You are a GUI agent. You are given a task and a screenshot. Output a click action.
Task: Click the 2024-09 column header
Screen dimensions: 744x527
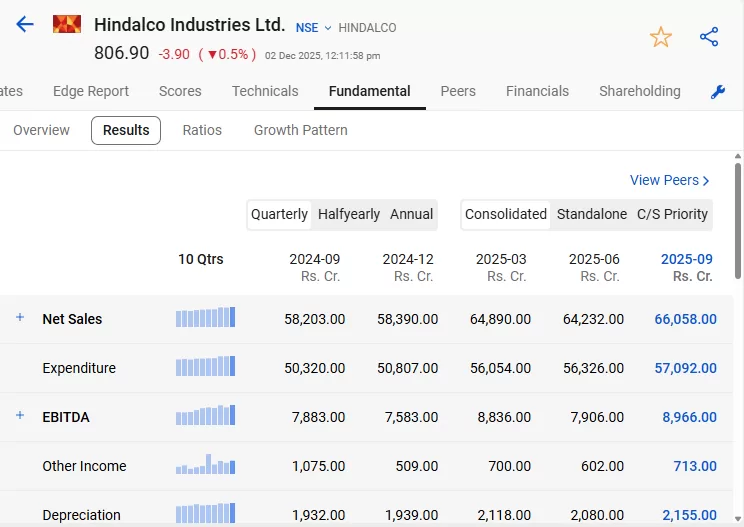coord(315,267)
